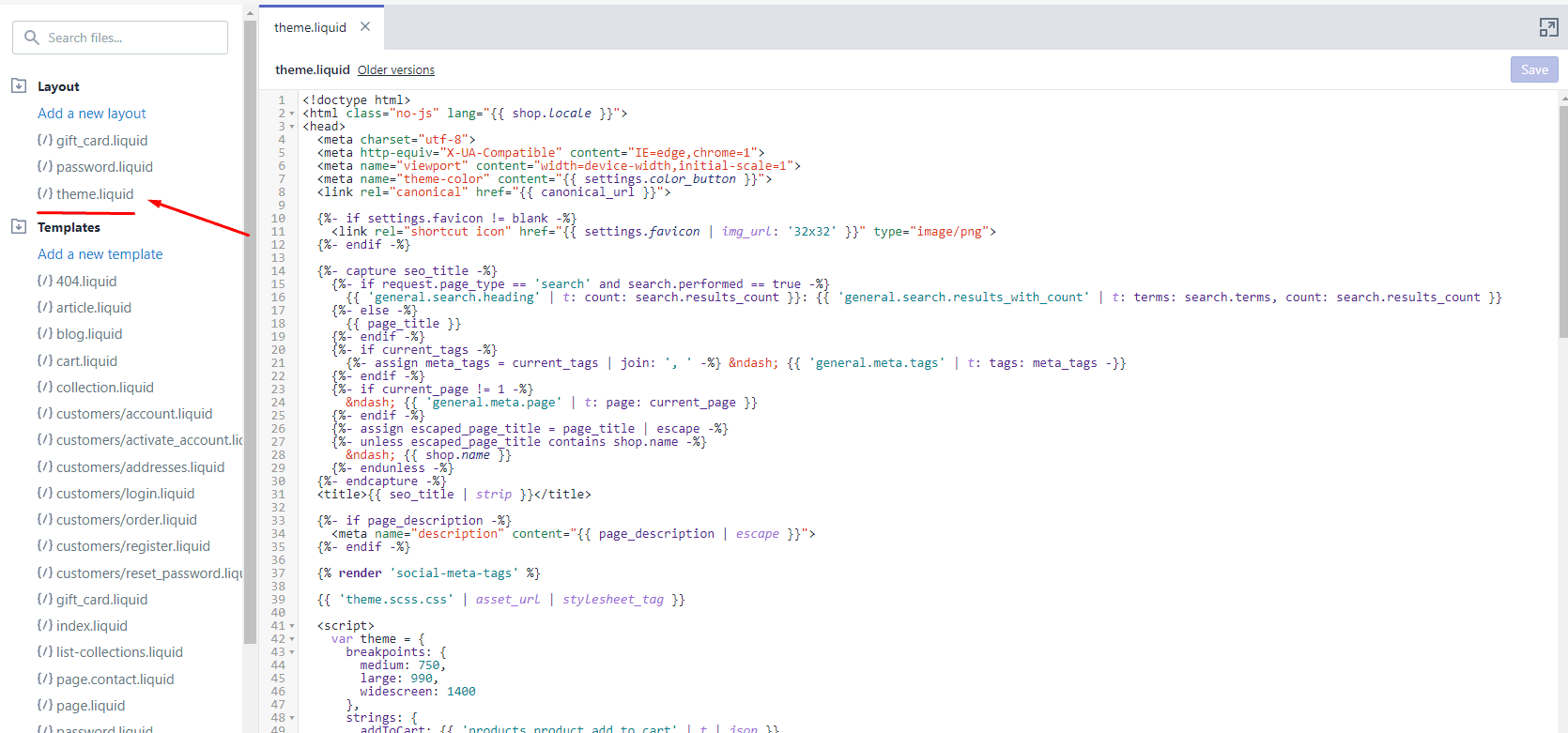Viewport: 1568px width, 733px height.
Task: Click the cart.liquid file icon
Action: pos(44,360)
